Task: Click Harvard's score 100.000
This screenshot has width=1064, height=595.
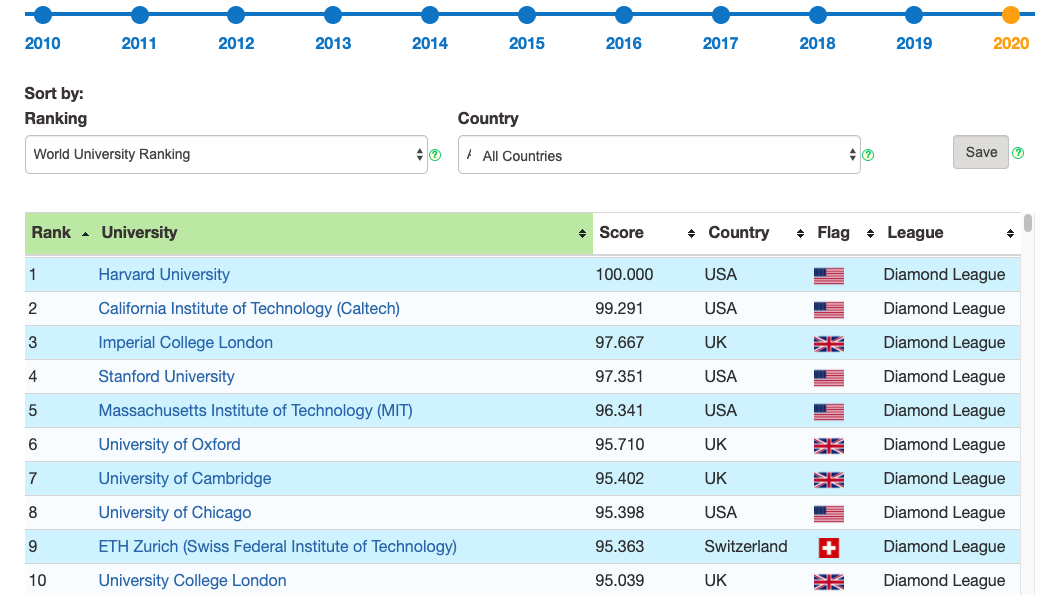Action: coord(624,275)
